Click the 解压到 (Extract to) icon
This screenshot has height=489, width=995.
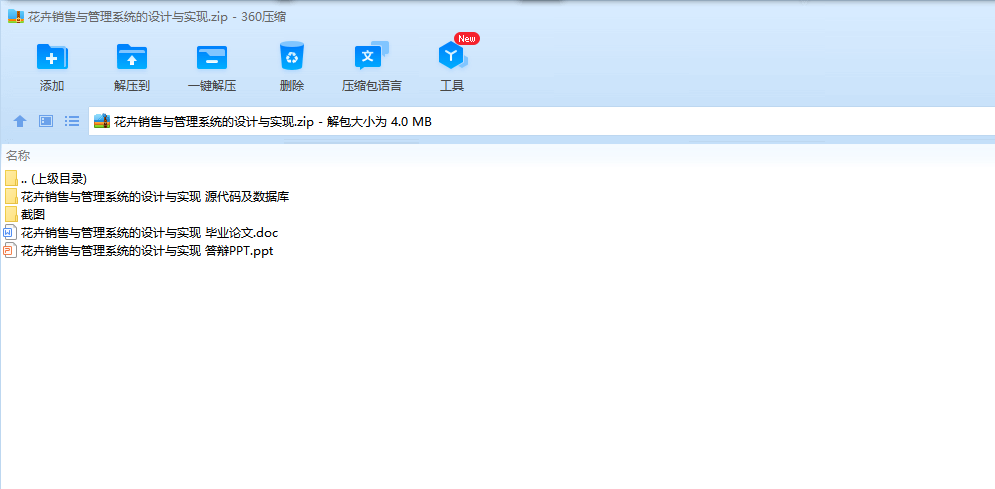(132, 57)
